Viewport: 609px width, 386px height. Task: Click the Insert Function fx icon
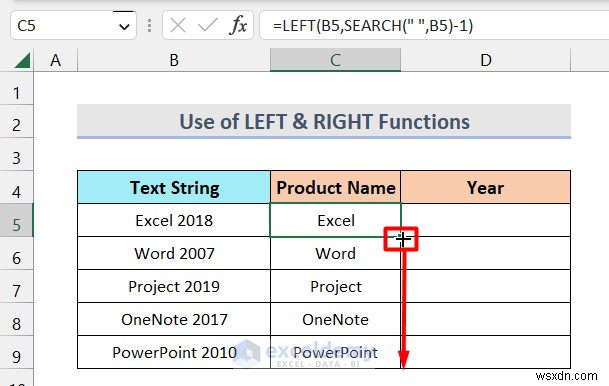[238, 26]
